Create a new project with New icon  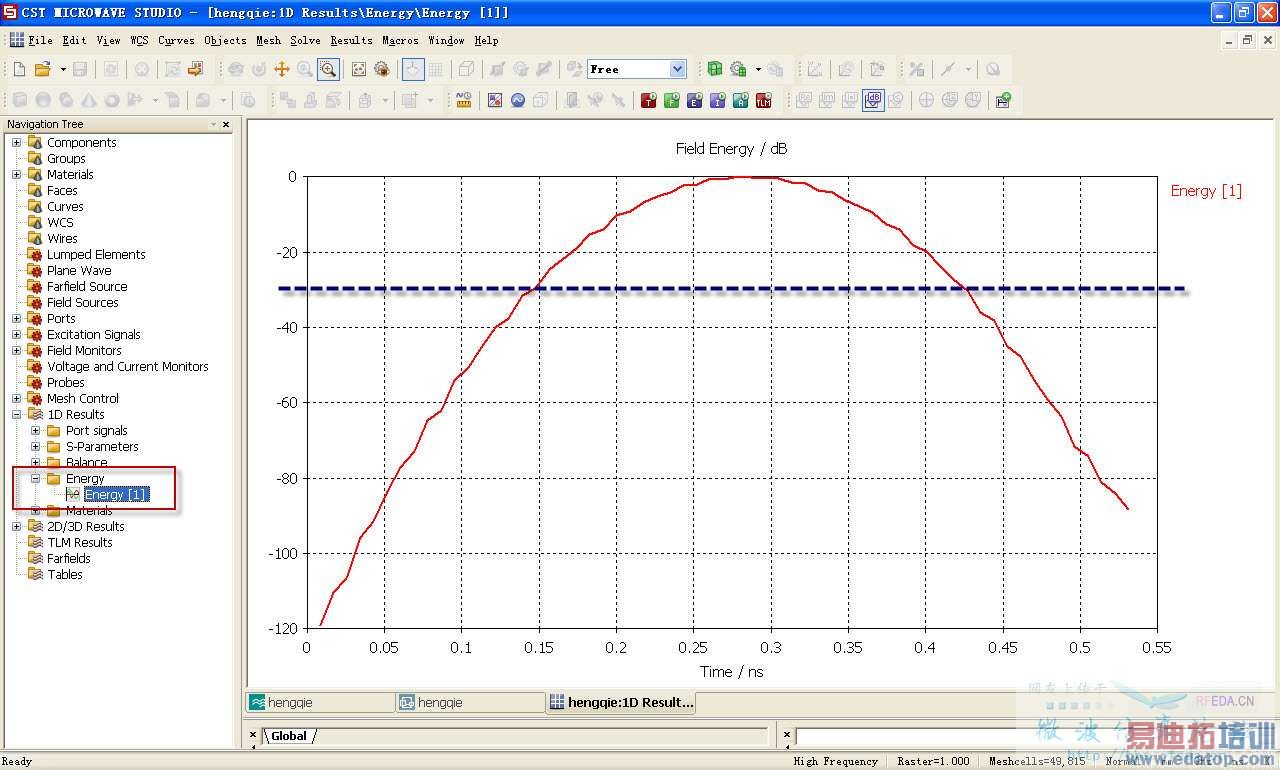click(x=19, y=69)
